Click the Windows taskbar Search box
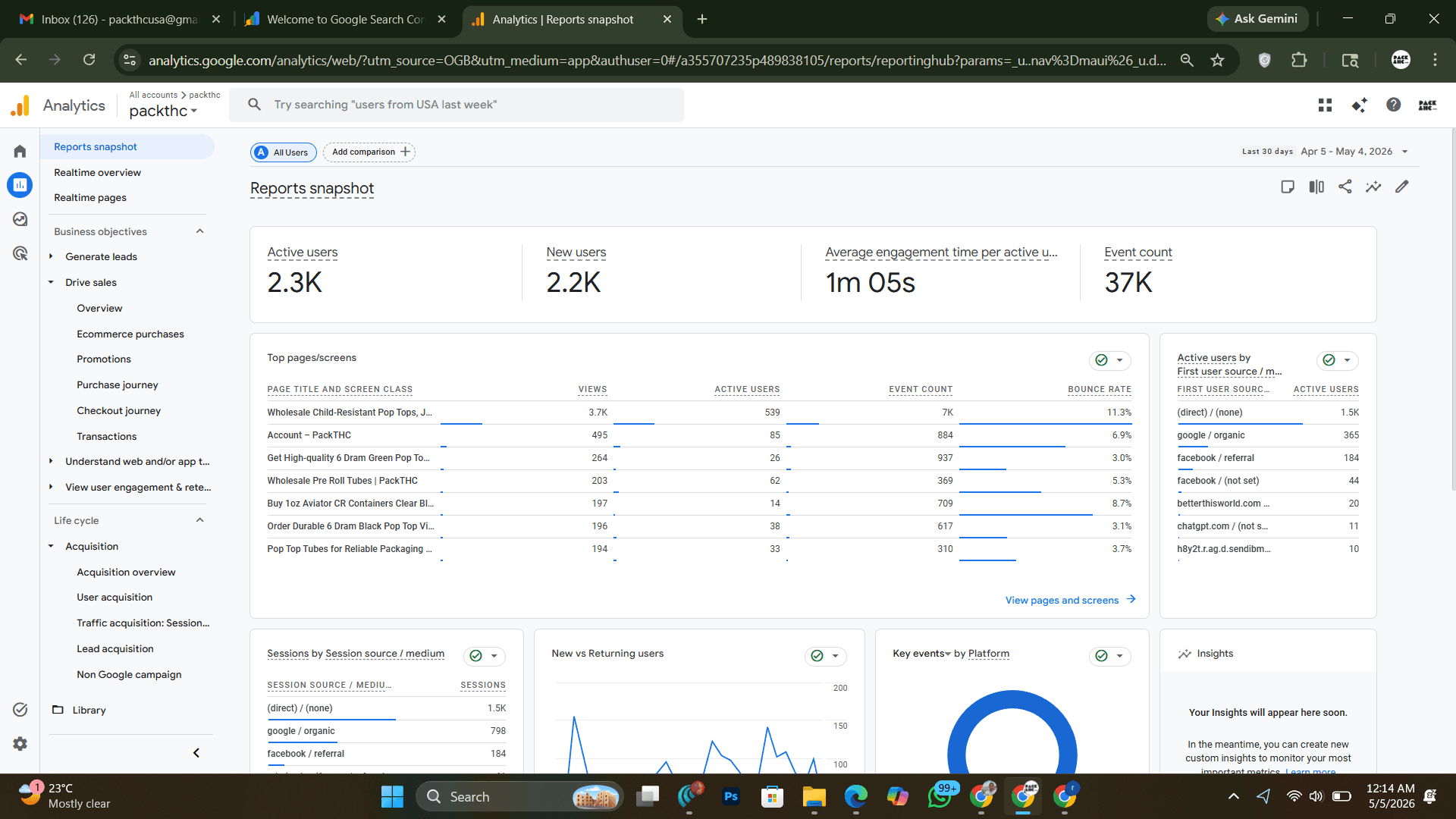1456x819 pixels. (x=519, y=796)
